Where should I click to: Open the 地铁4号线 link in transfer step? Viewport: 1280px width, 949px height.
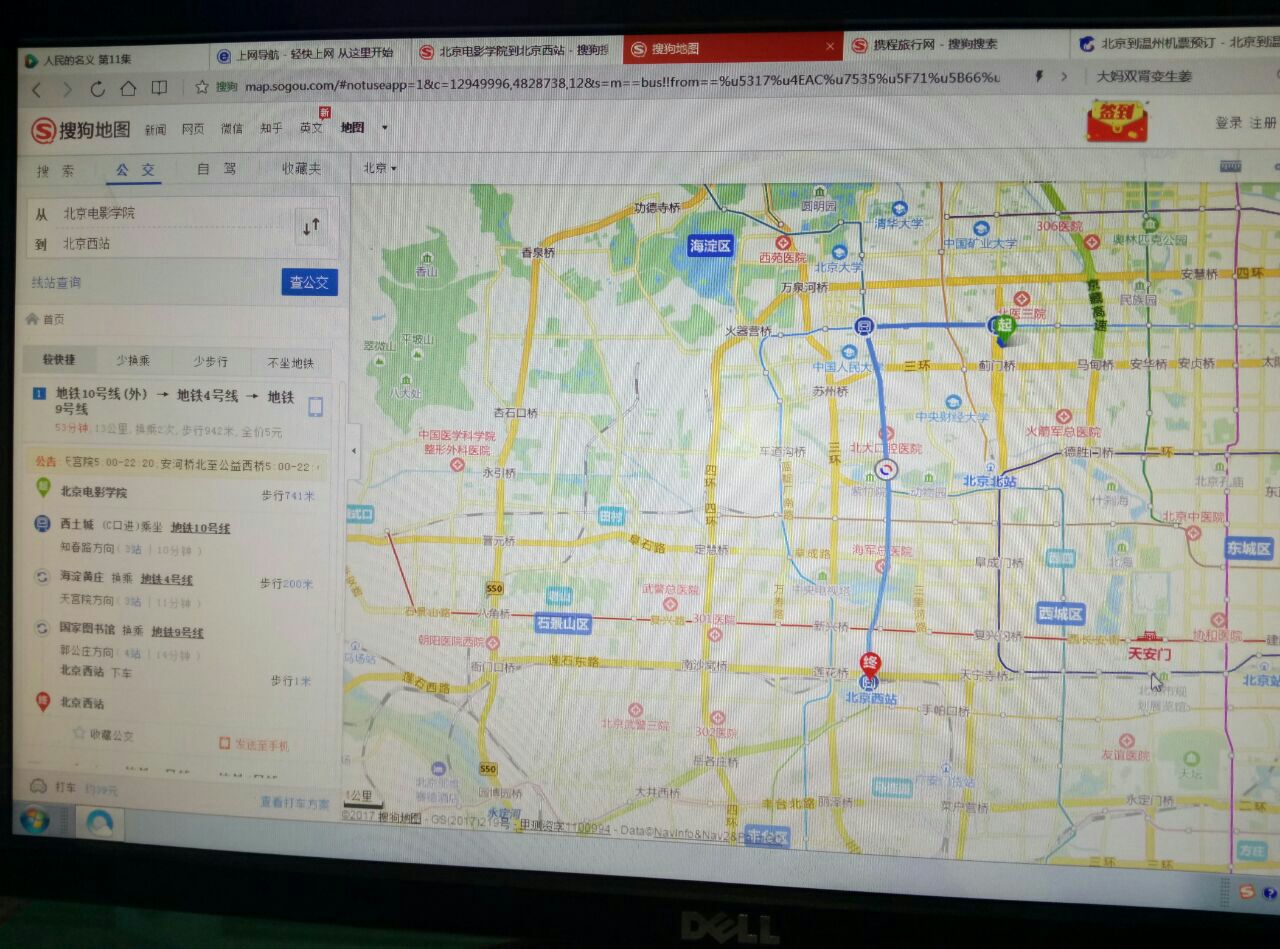167,580
